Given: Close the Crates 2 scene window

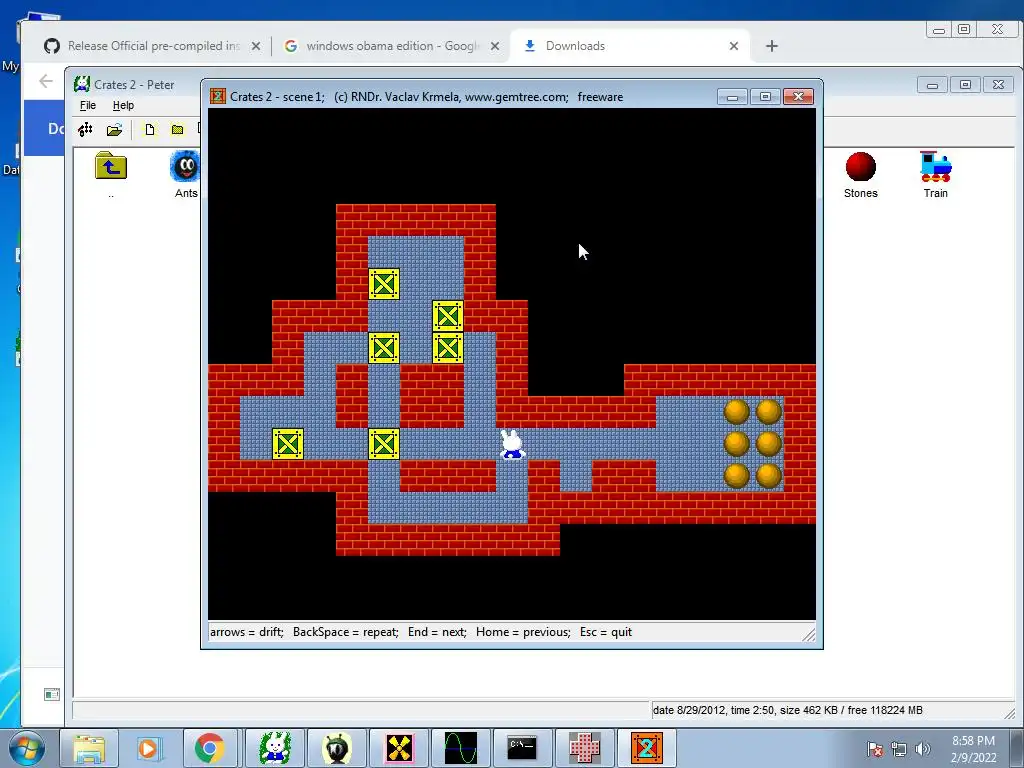Looking at the screenshot, I should 798,97.
